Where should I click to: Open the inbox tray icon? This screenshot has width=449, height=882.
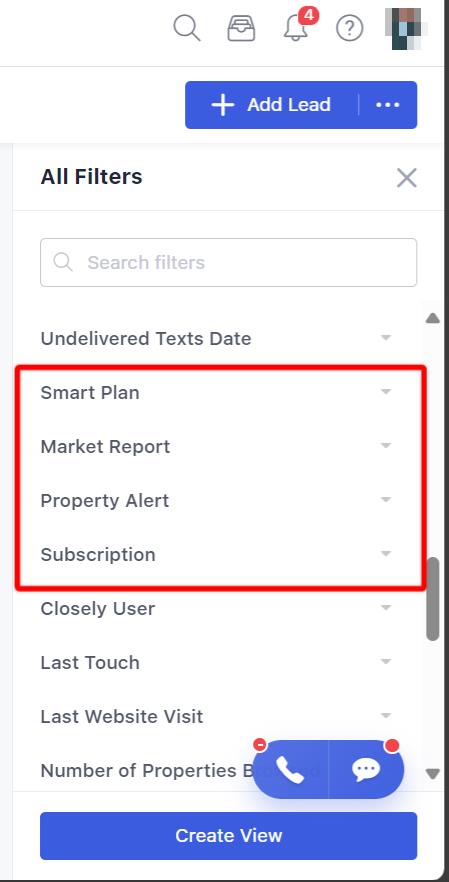click(241, 28)
